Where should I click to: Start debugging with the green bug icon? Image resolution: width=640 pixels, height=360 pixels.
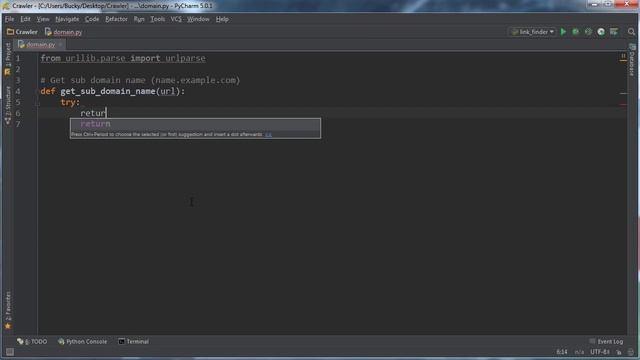click(x=576, y=32)
